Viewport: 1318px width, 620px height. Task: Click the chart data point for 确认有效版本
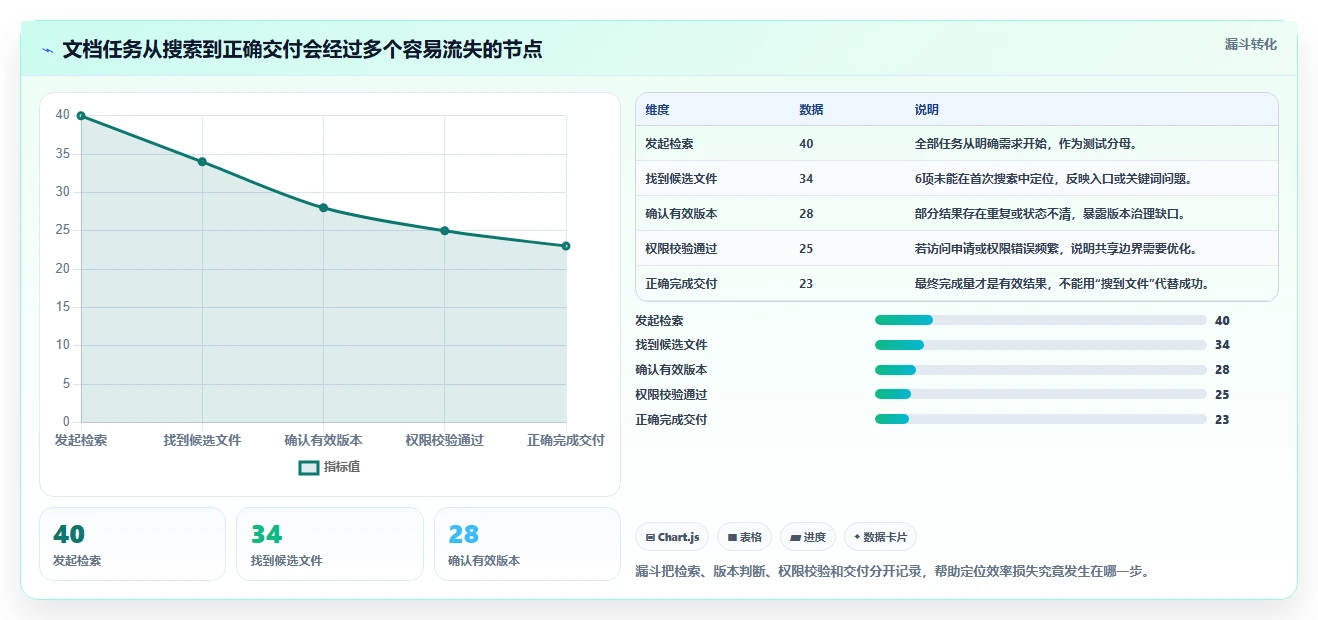coord(323,208)
